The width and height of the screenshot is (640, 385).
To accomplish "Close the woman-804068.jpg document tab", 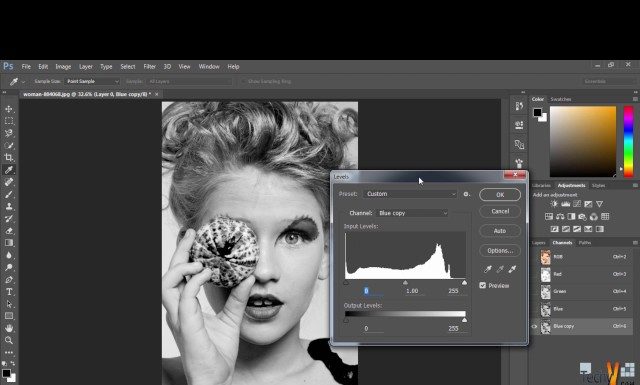I will tap(157, 94).
